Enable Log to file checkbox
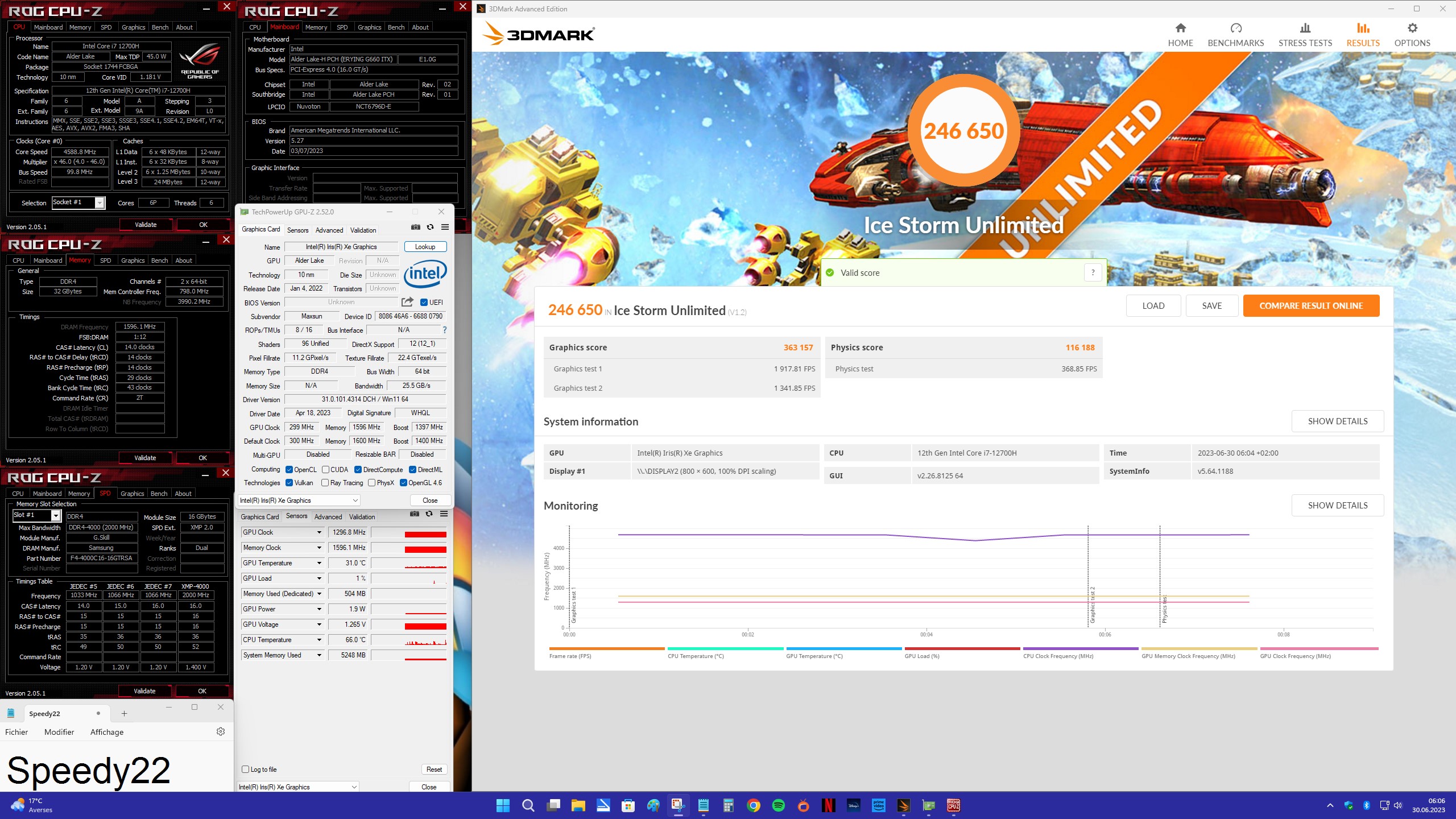The width and height of the screenshot is (1456, 819). coord(245,769)
